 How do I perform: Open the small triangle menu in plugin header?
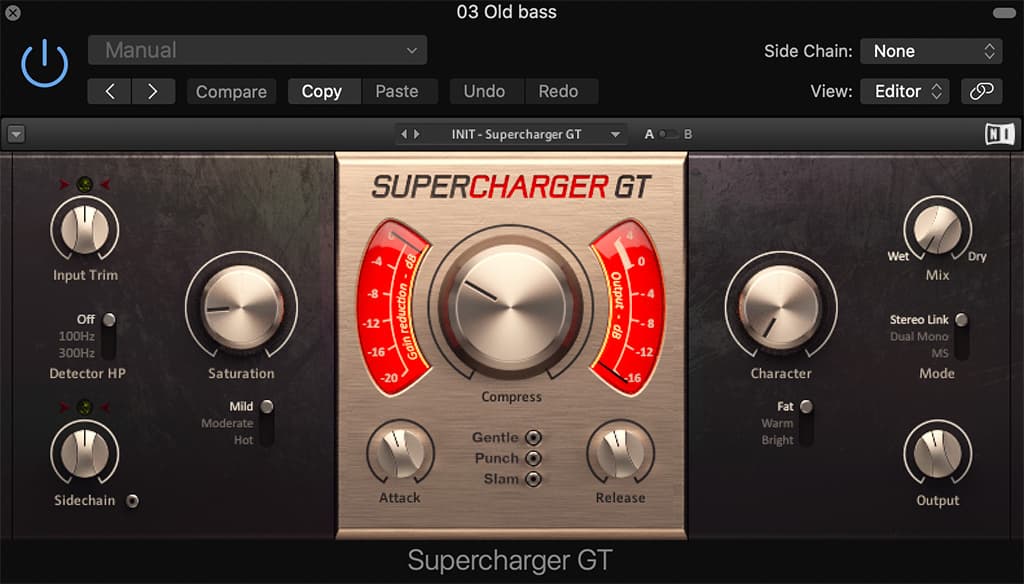(16, 135)
